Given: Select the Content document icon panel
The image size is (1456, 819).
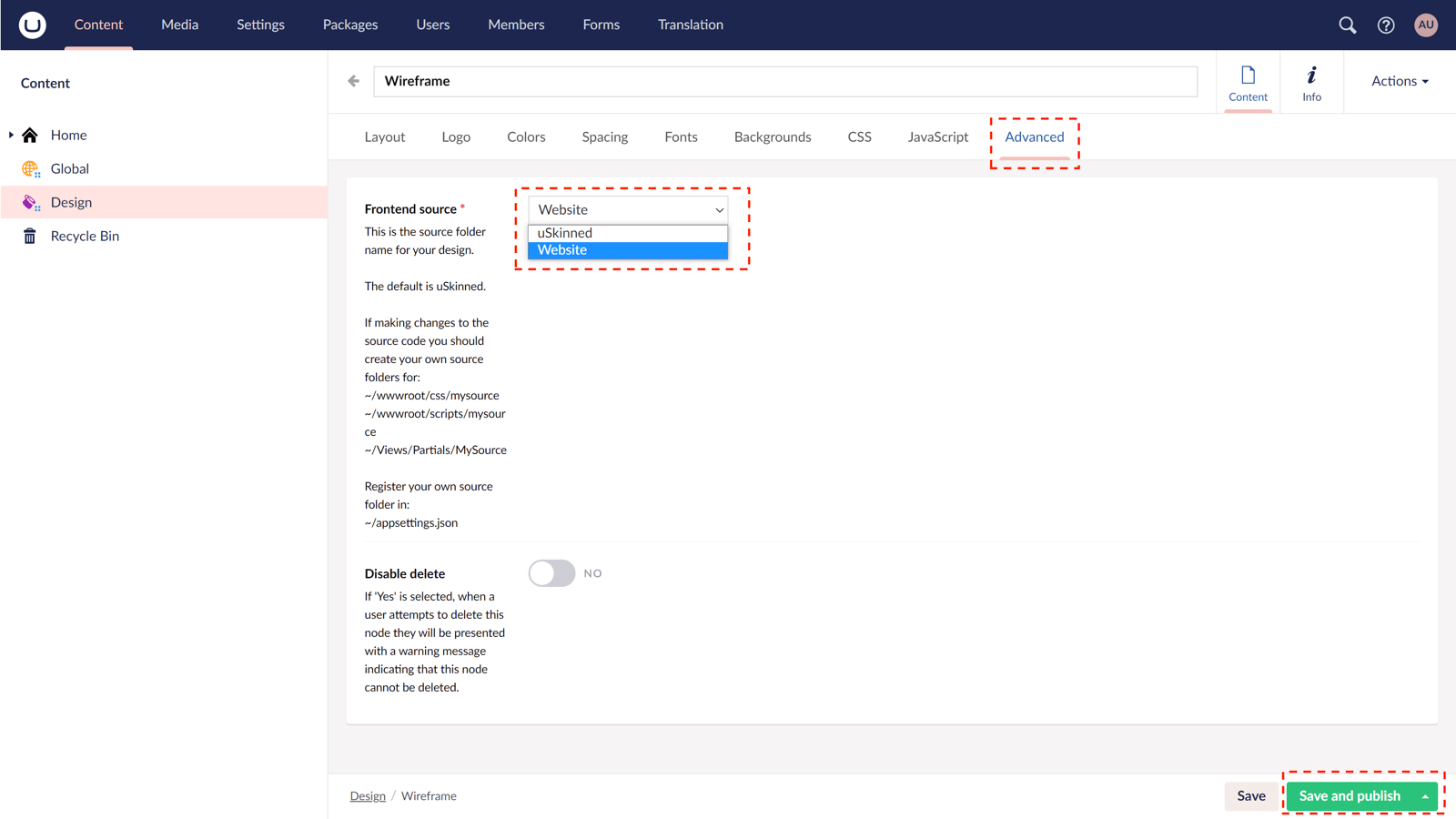Looking at the screenshot, I should [1248, 81].
